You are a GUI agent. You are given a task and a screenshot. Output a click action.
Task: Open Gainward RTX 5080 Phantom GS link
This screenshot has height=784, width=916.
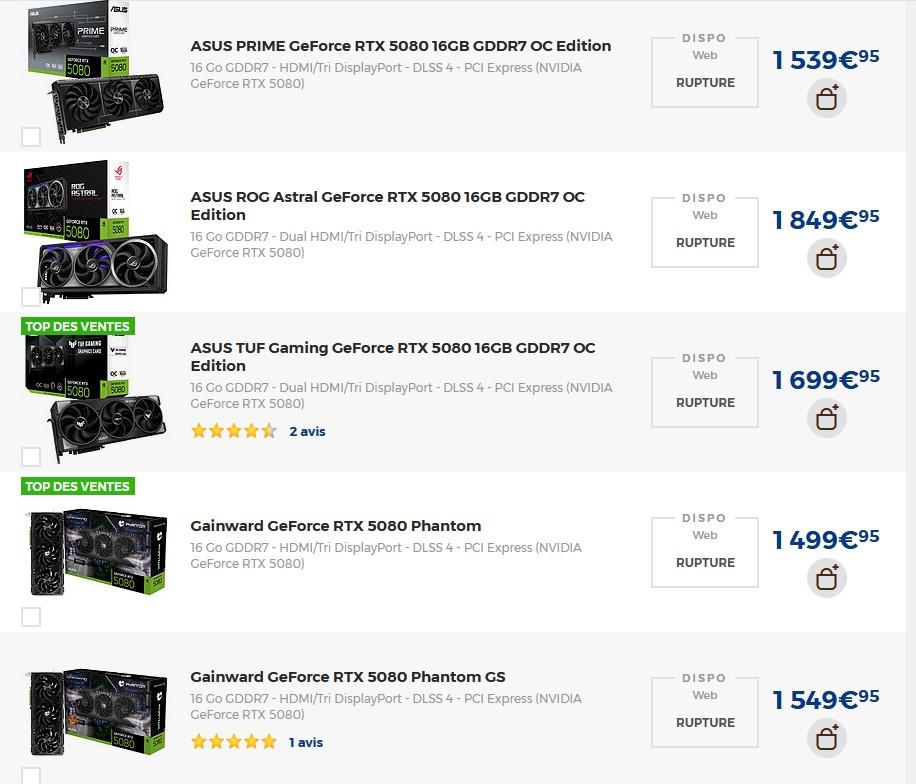pyautogui.click(x=347, y=677)
